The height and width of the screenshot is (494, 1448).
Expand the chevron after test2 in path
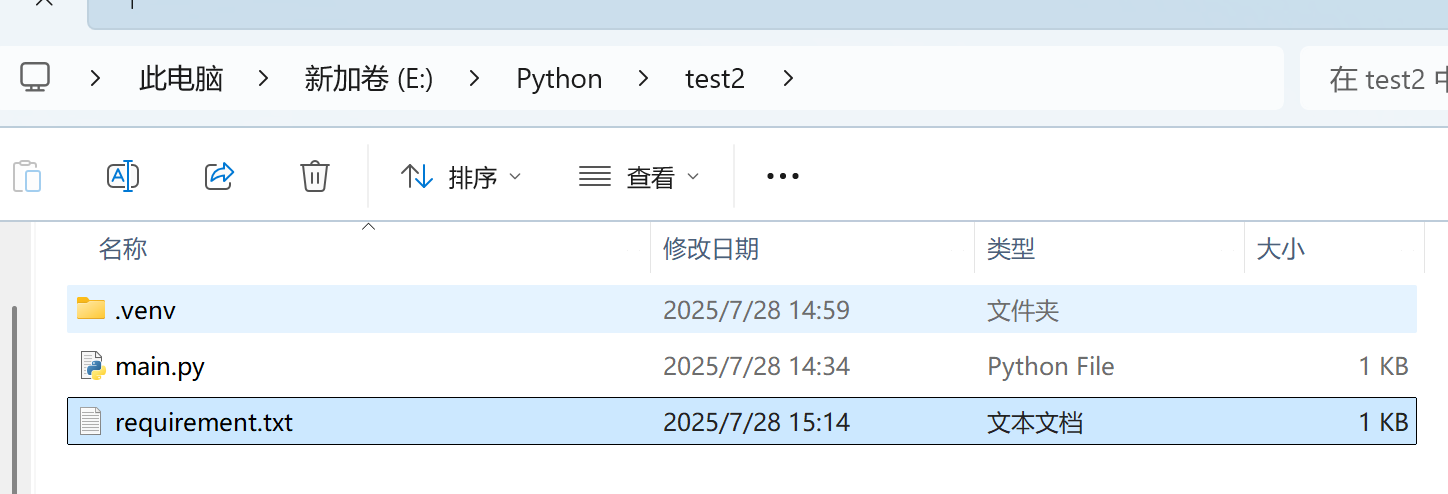[x=788, y=78]
